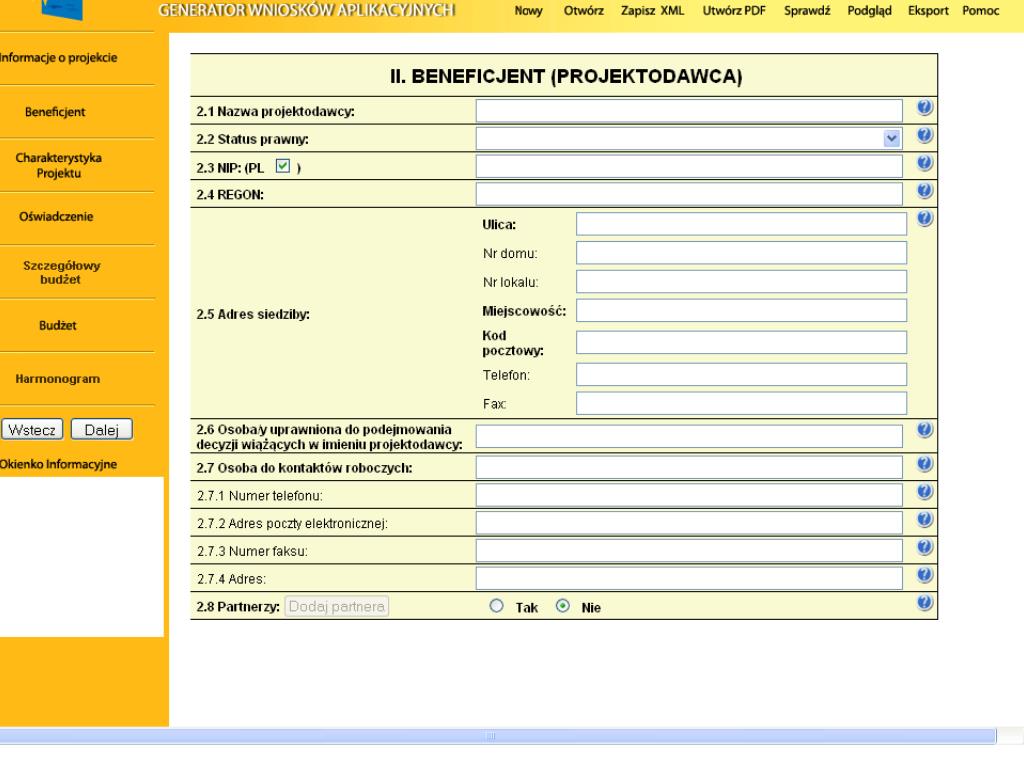This screenshot has height=768, width=1024.
Task: Focus the Fax input field in address
Action: 741,404
